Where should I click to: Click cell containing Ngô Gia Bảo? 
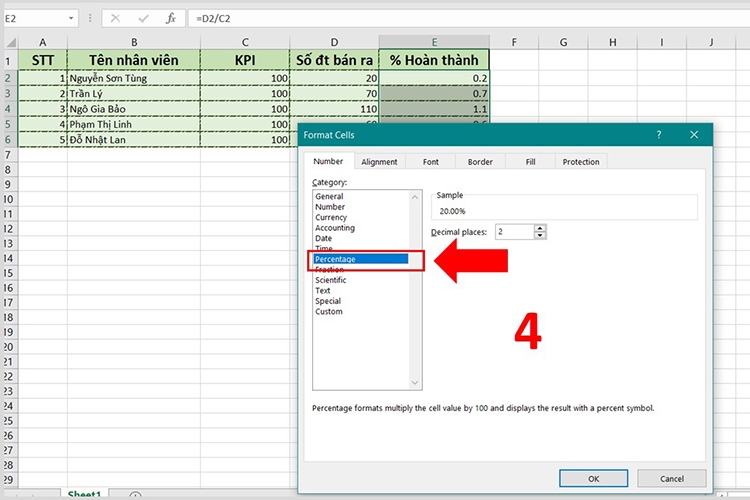coord(134,109)
